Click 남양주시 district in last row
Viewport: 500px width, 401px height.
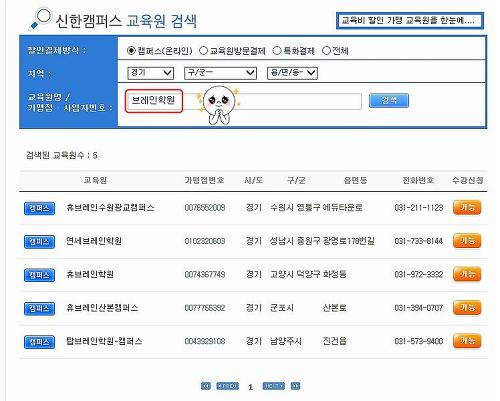286,341
